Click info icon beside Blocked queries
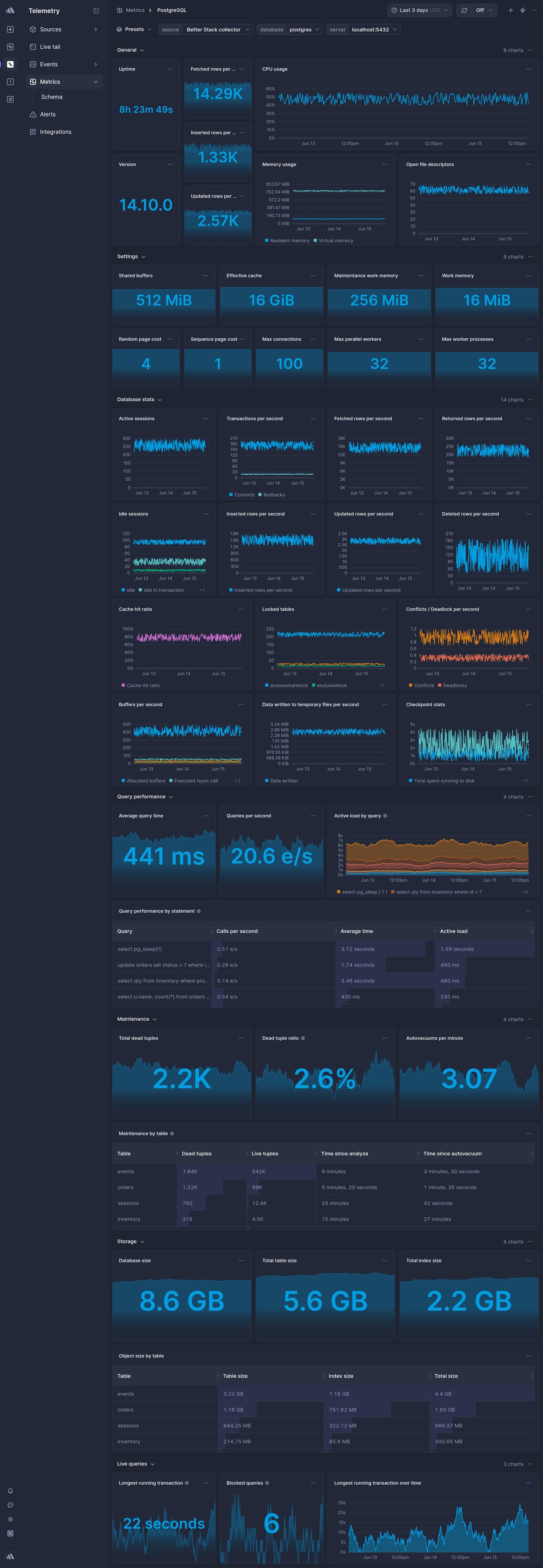 (x=267, y=1483)
